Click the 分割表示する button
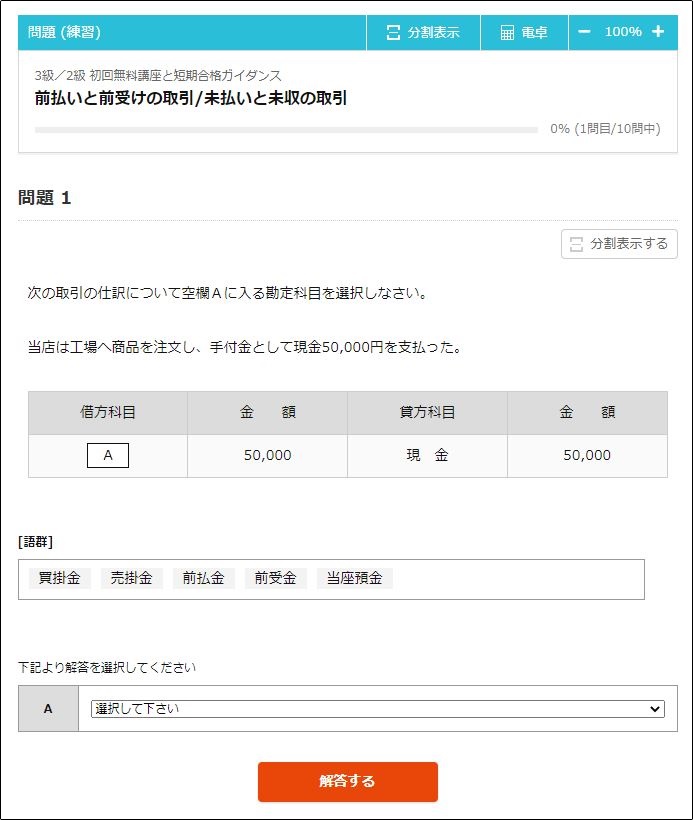Screen dimensions: 693x820 (x=619, y=244)
